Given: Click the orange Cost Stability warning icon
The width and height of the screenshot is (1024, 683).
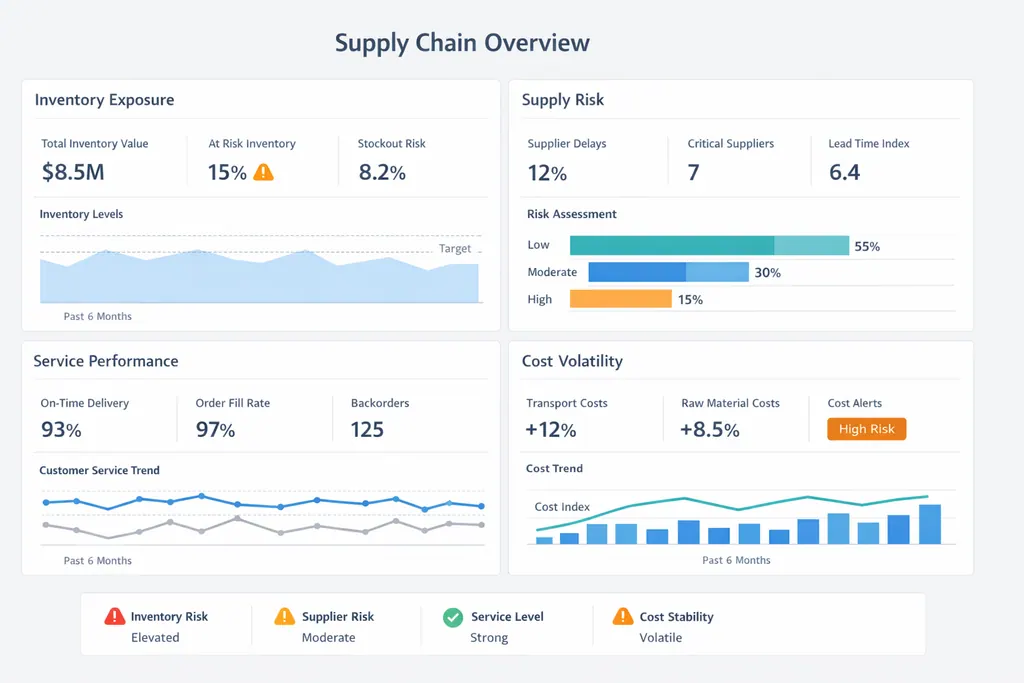Looking at the screenshot, I should [x=623, y=617].
